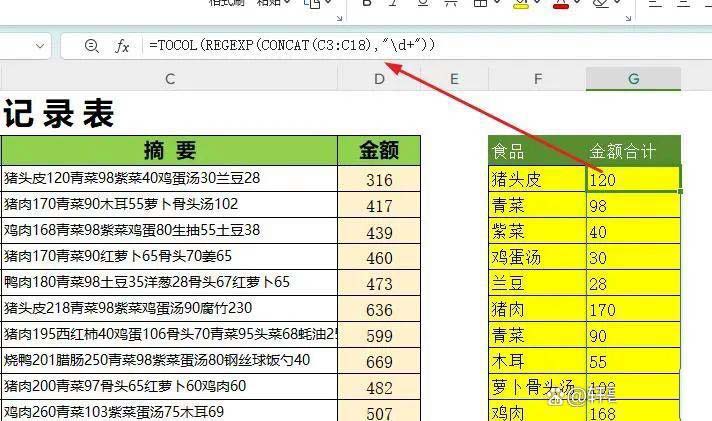Select column D header
The height and width of the screenshot is (421, 712).
(x=379, y=79)
